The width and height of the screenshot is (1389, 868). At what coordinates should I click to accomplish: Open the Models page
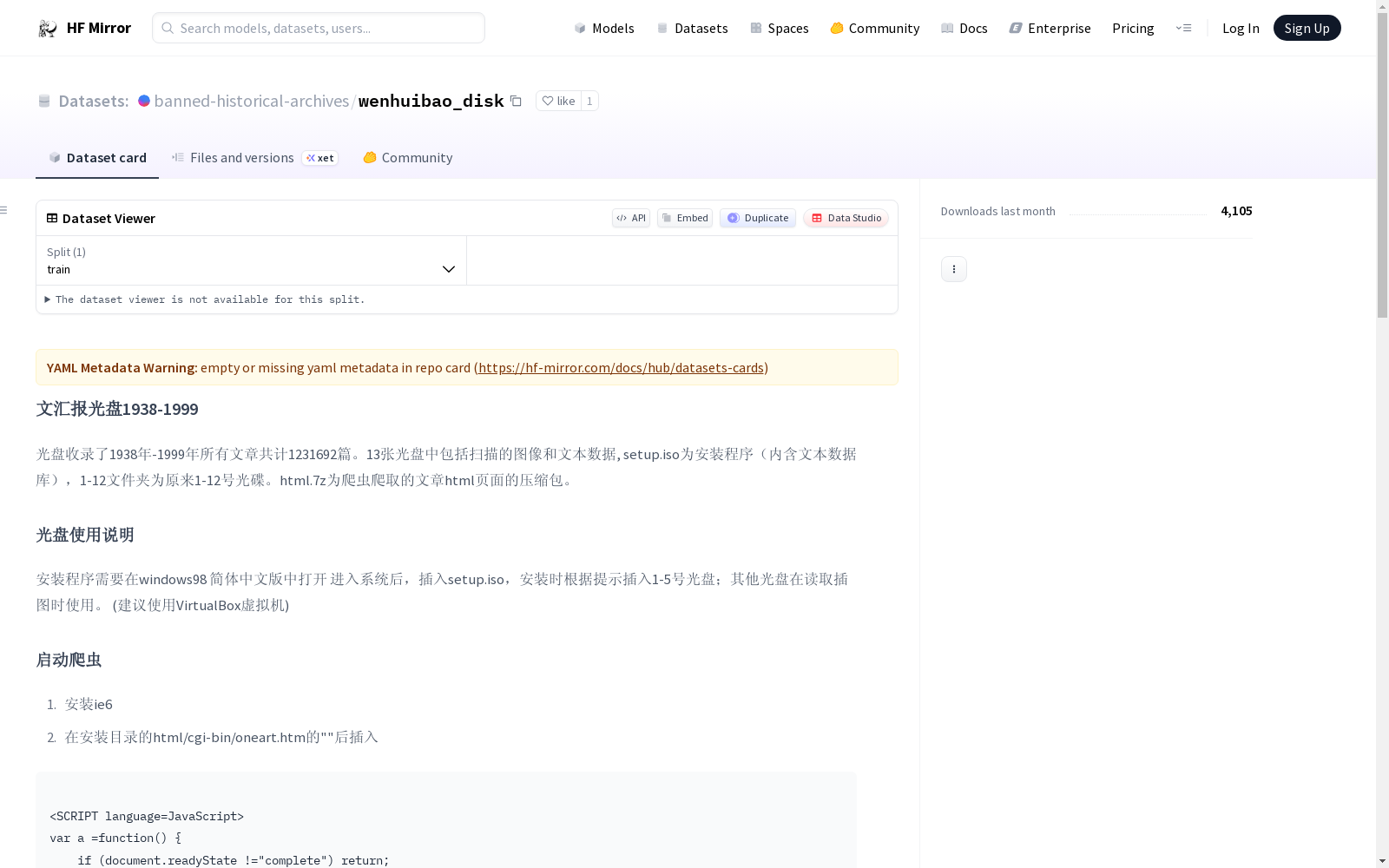[604, 28]
